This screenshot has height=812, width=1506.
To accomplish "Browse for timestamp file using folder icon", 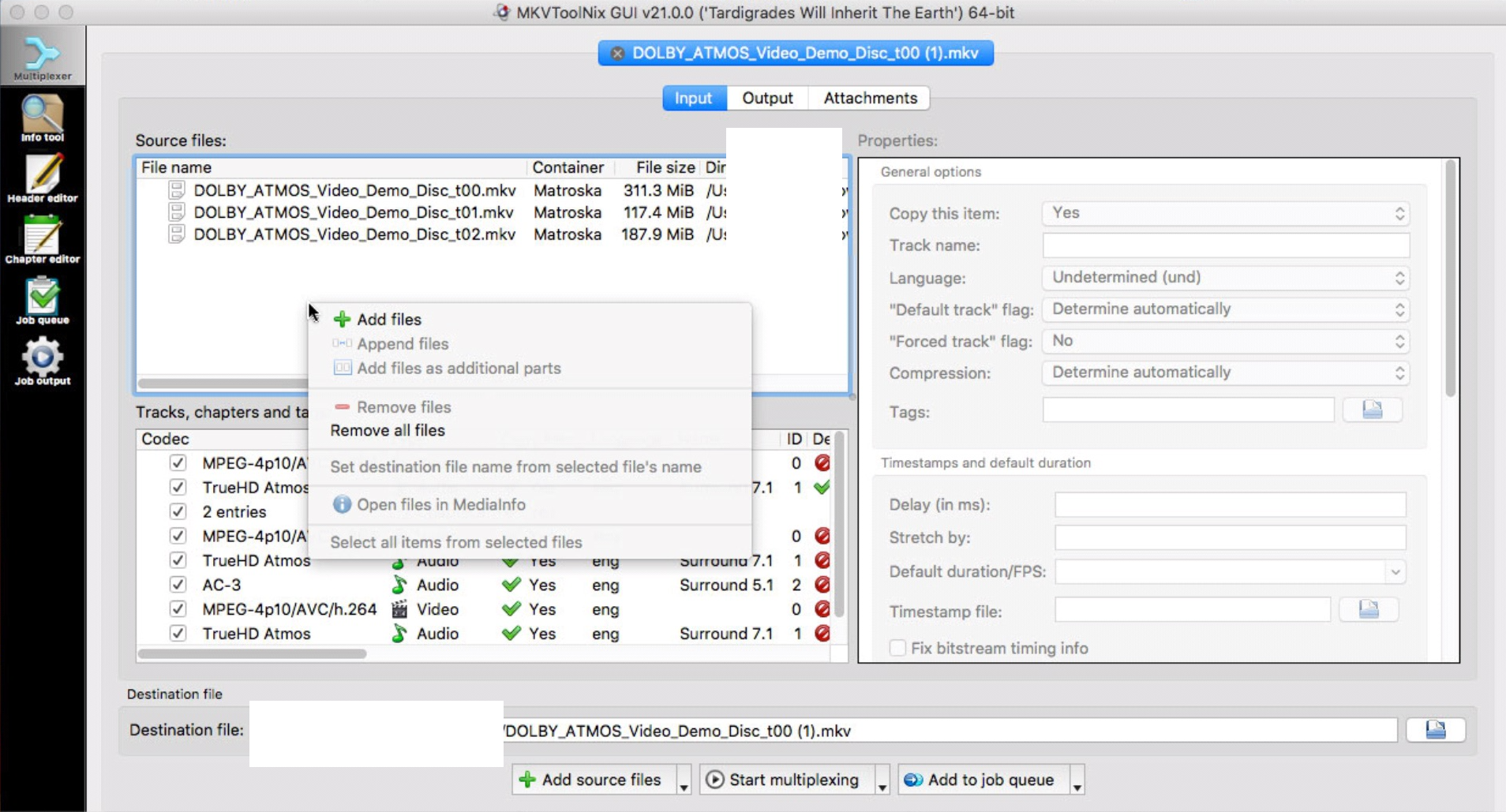I will pyautogui.click(x=1369, y=609).
